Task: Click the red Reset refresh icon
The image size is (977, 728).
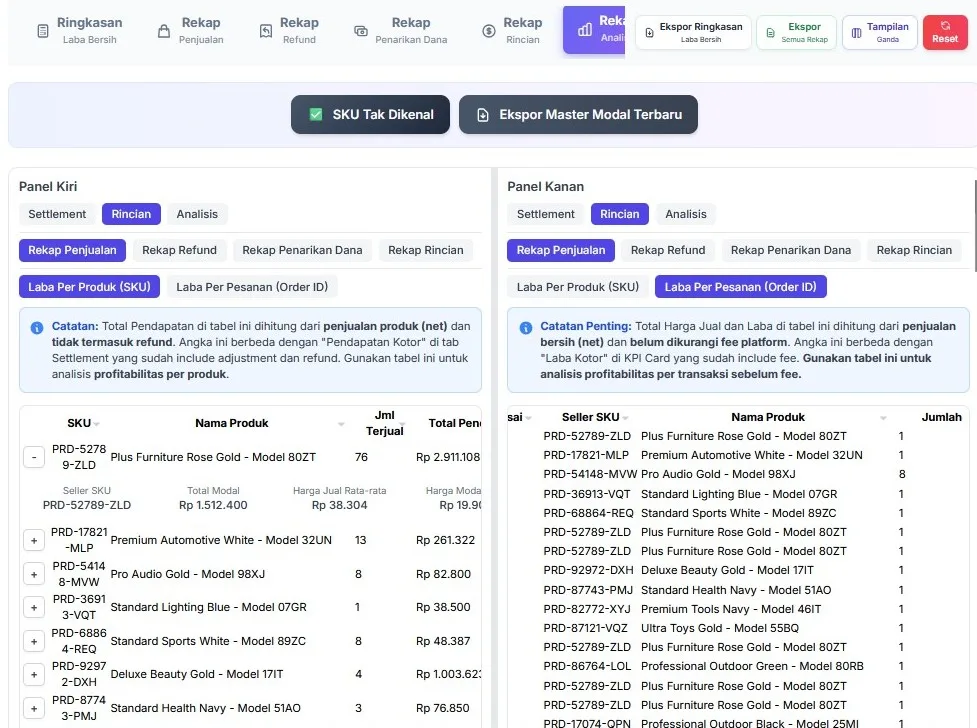Action: tap(945, 26)
